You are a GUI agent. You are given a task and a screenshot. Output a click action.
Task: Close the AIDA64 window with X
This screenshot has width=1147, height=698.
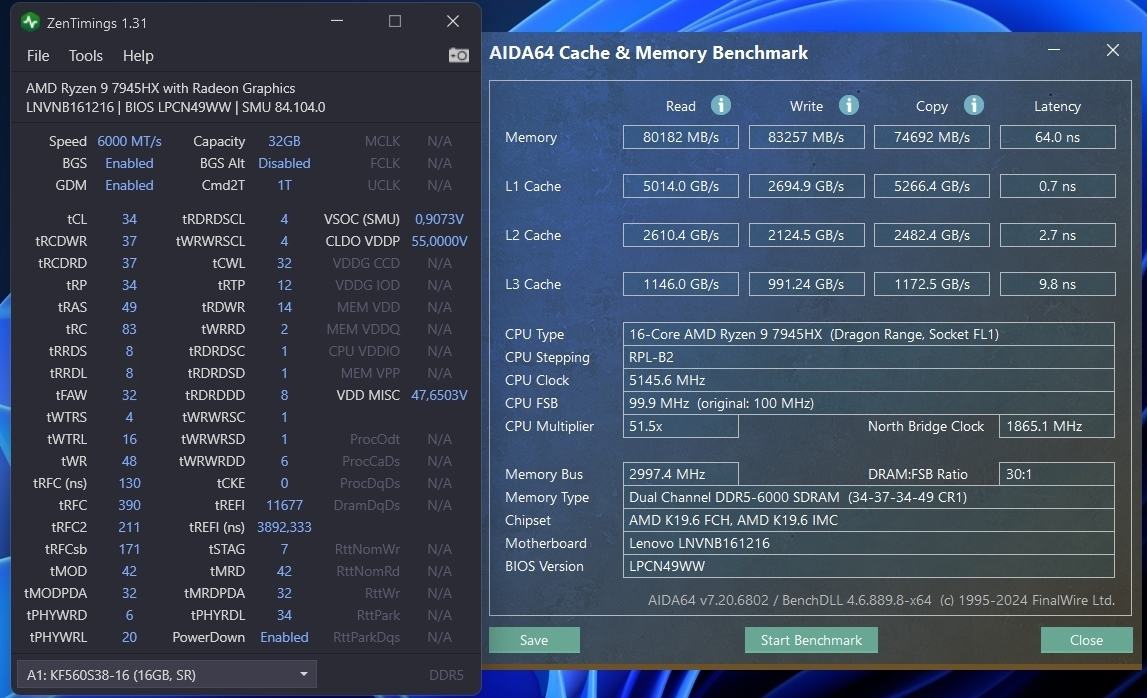coord(1113,50)
